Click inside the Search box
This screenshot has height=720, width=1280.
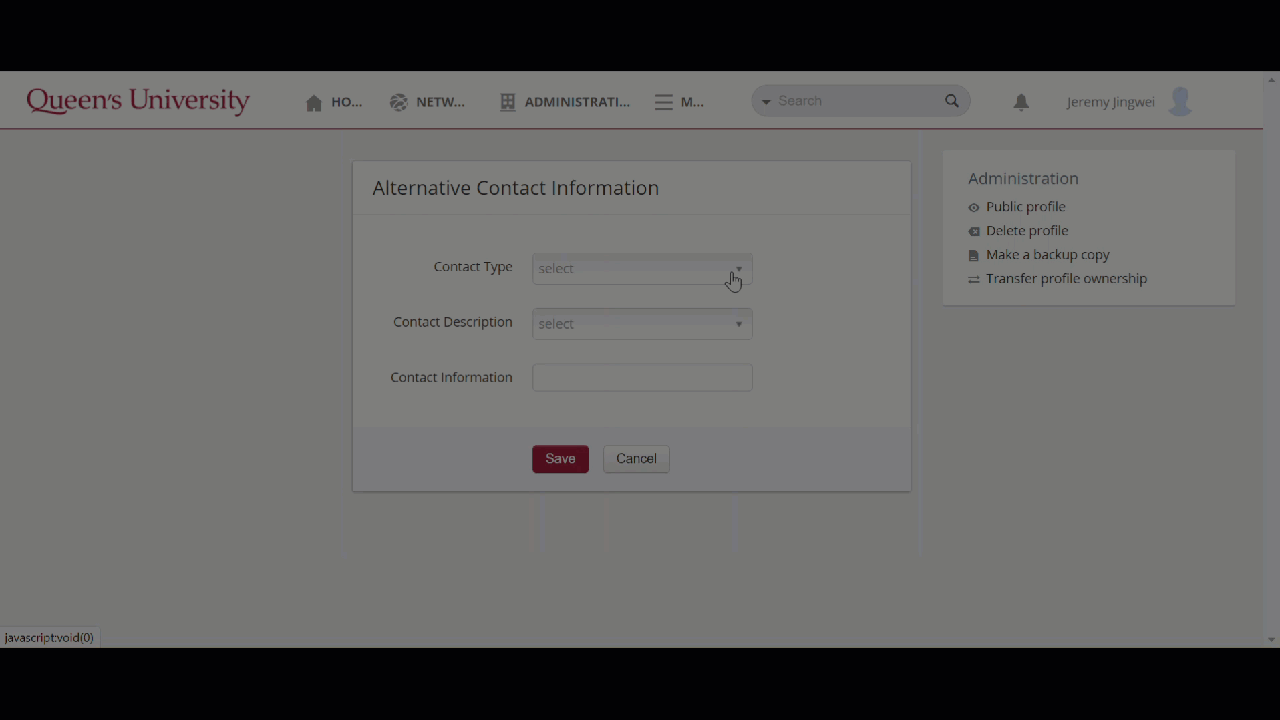pyautogui.click(x=855, y=101)
